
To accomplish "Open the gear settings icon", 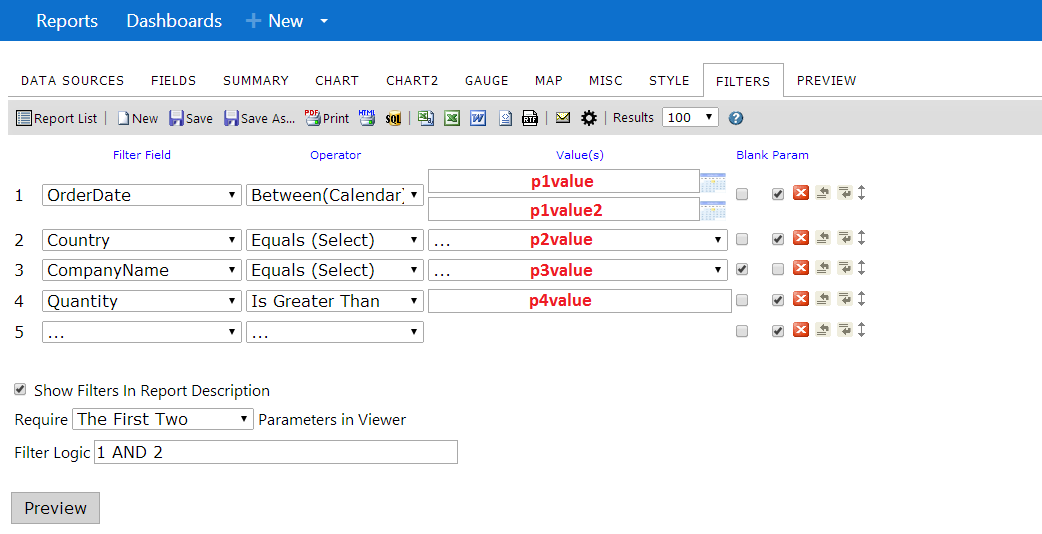I will (589, 118).
